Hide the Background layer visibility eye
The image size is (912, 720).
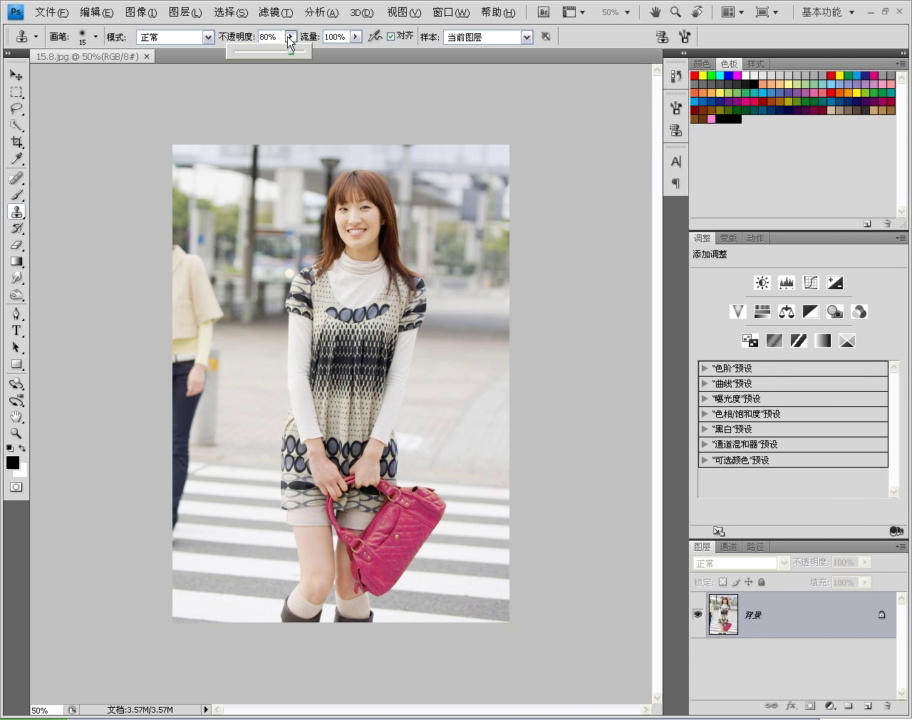click(x=697, y=614)
